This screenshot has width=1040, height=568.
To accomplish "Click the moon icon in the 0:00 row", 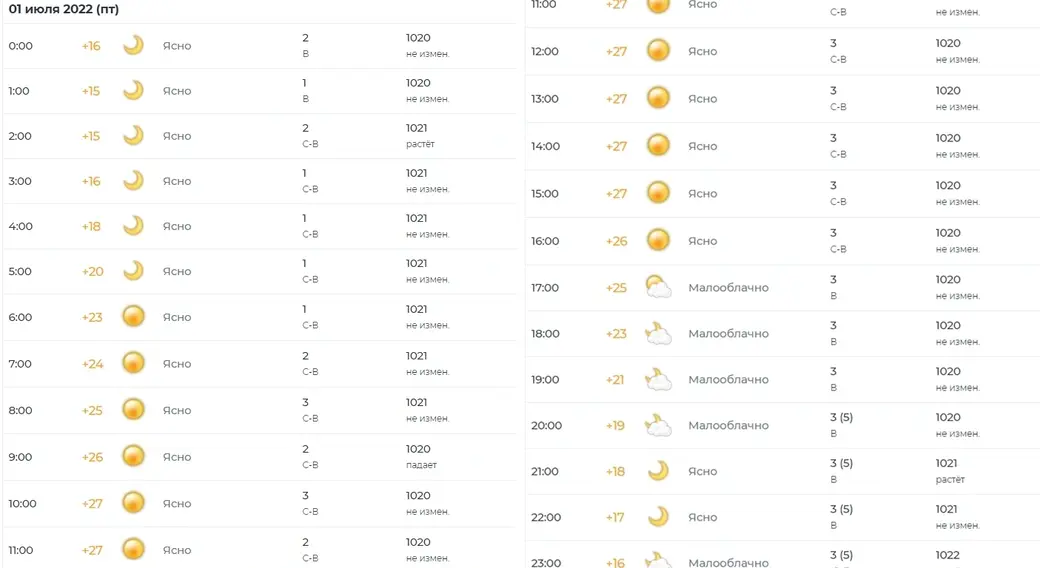I will pos(133,46).
